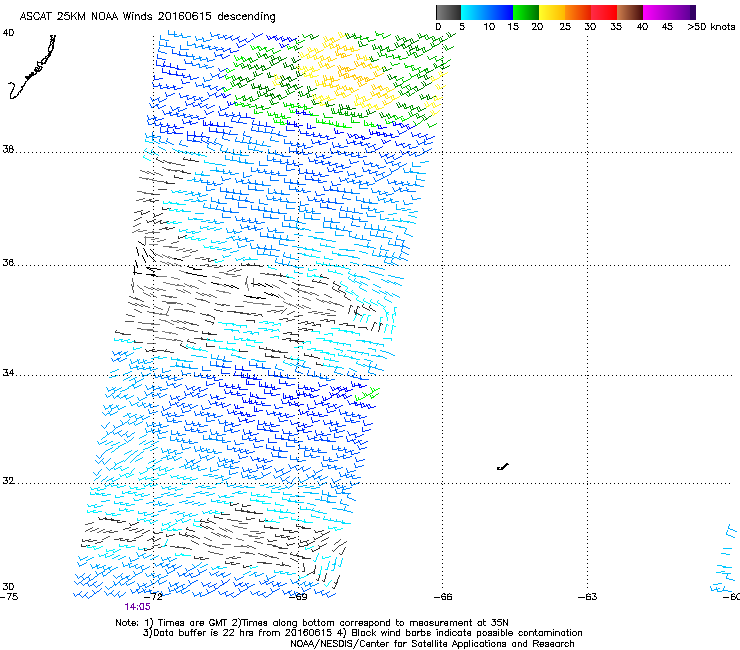Click the green 15-20 knots legend segment

tap(526, 12)
